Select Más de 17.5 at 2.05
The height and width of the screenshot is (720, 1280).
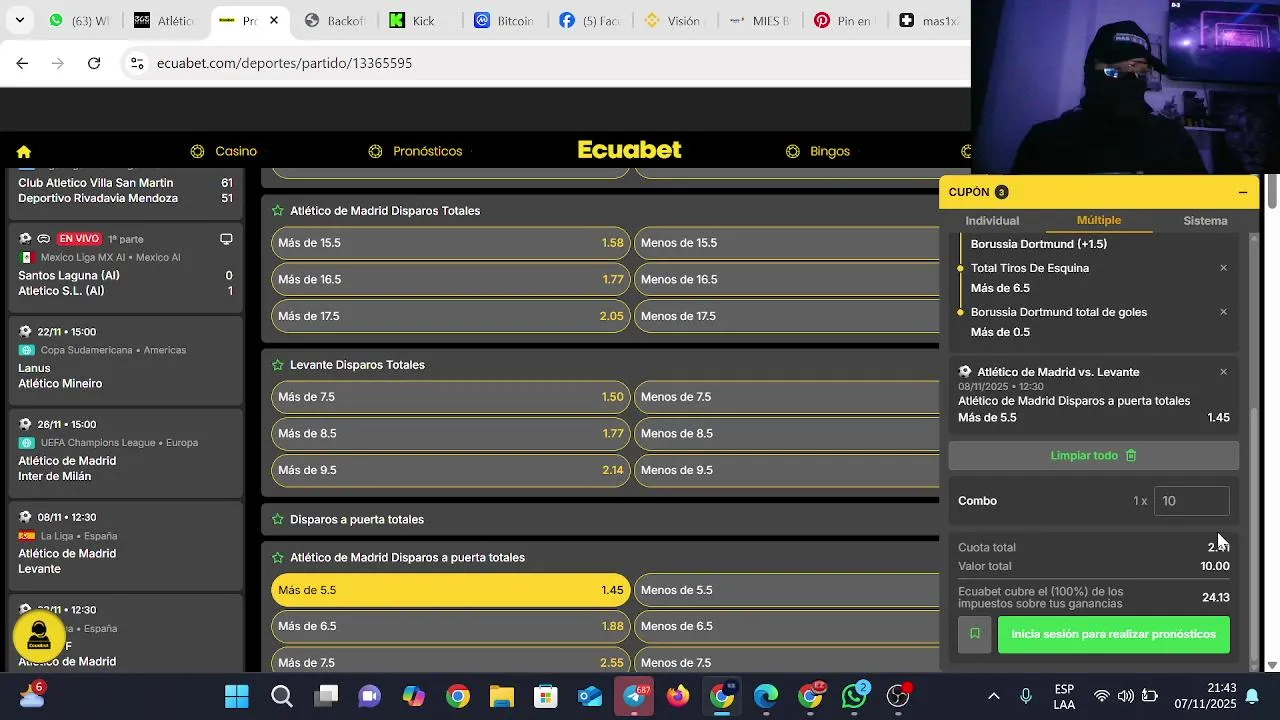coord(450,316)
